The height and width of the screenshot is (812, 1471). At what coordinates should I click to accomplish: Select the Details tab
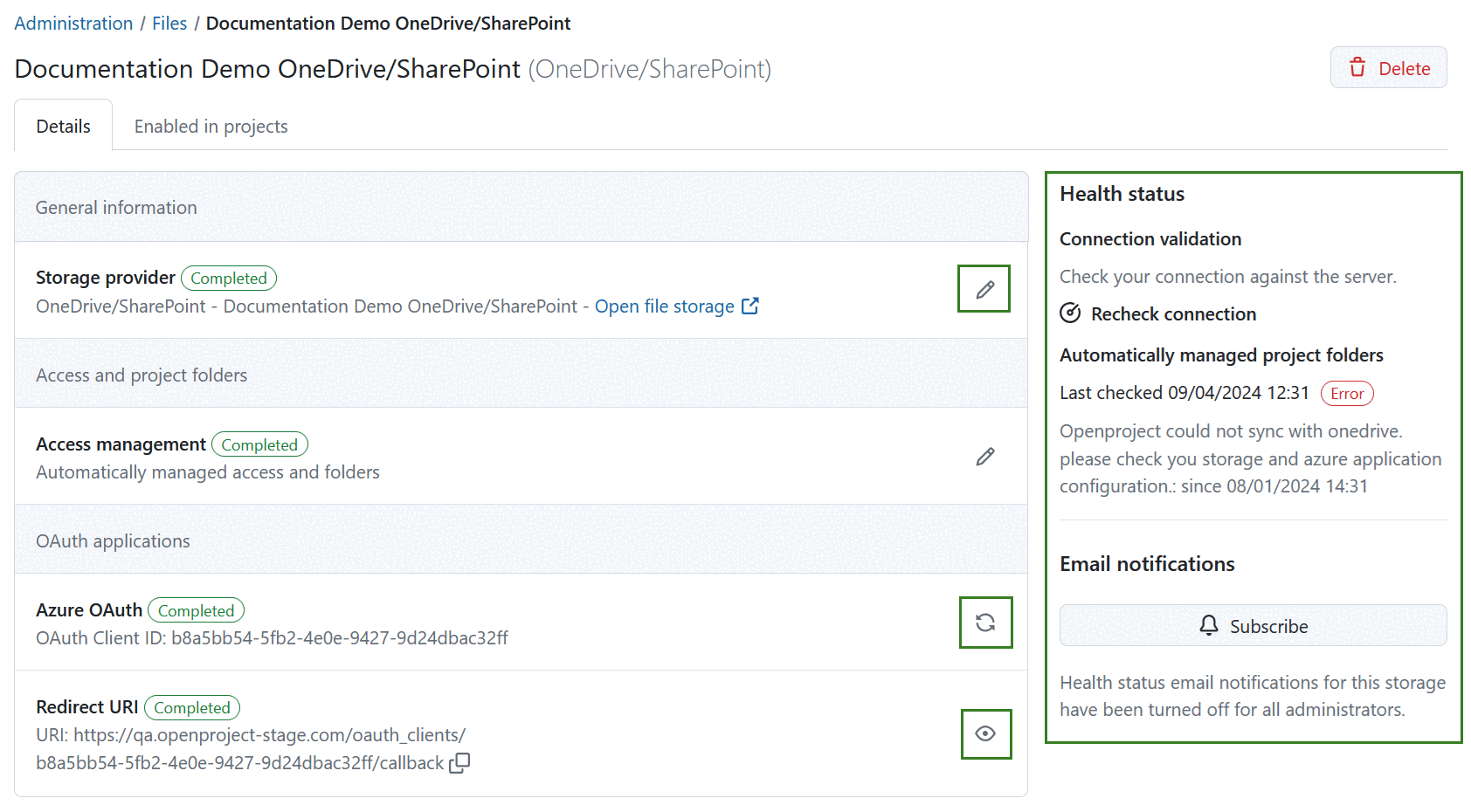pyautogui.click(x=63, y=126)
